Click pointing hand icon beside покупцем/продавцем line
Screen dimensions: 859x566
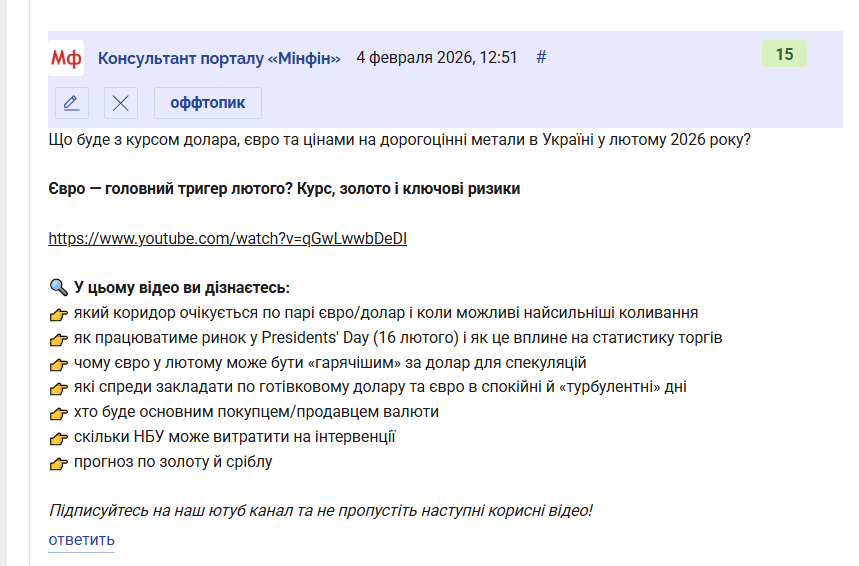tap(59, 413)
